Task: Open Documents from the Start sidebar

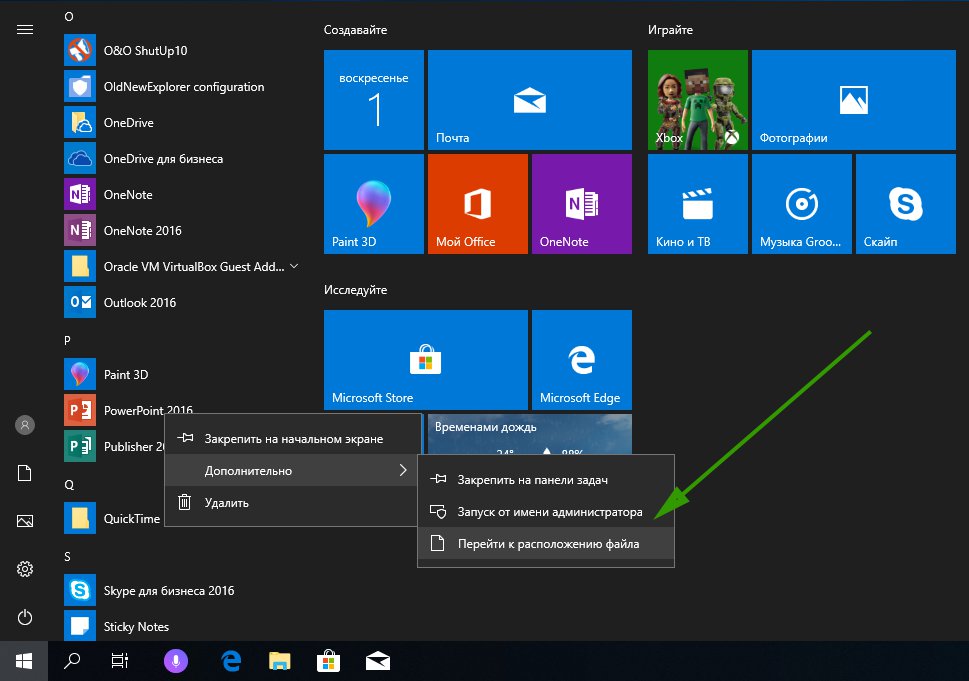Action: point(25,473)
